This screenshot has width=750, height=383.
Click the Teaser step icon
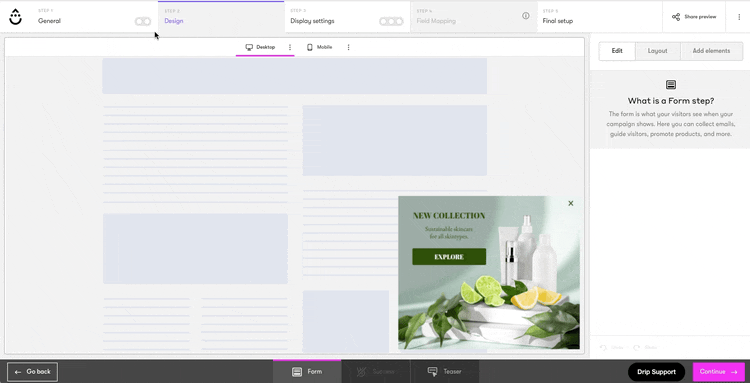[x=432, y=372]
